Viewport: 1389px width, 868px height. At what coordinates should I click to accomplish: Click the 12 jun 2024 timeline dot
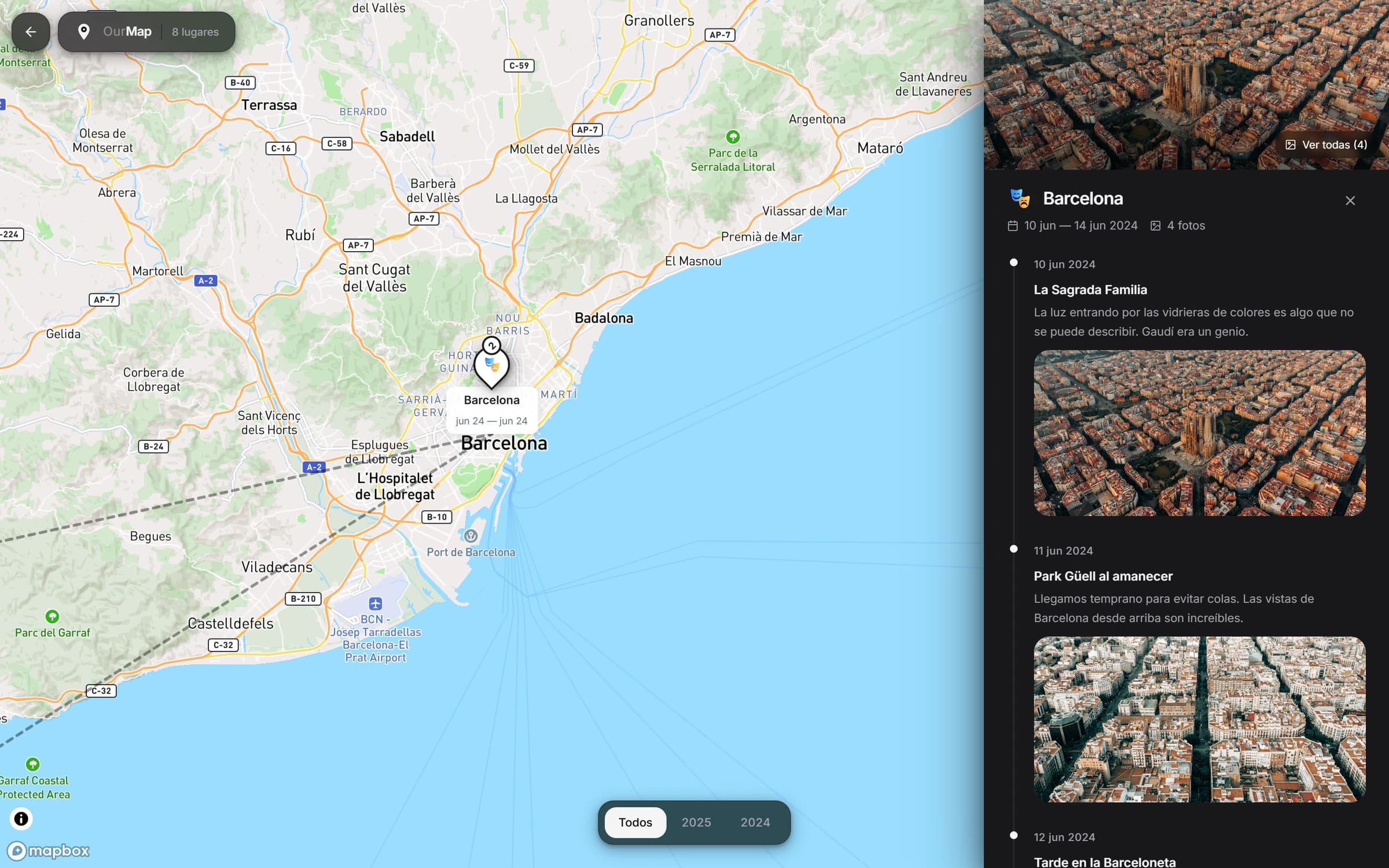pos(1013,835)
